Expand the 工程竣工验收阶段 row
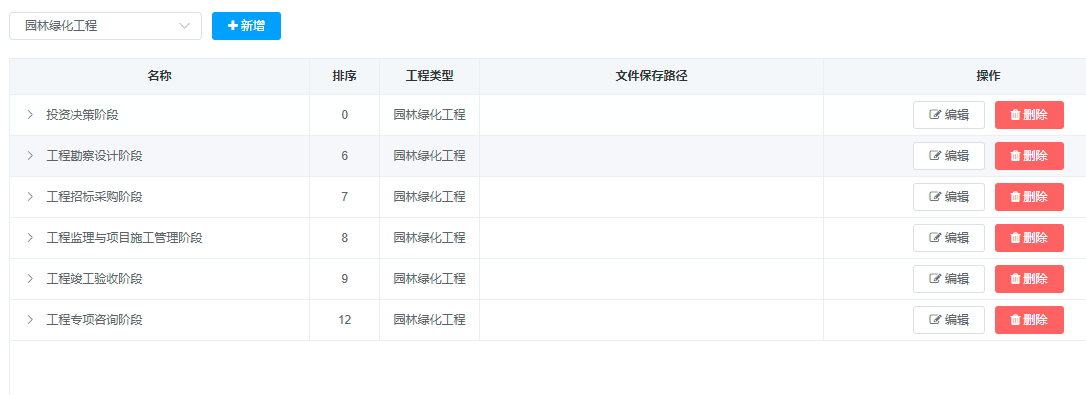 30,279
